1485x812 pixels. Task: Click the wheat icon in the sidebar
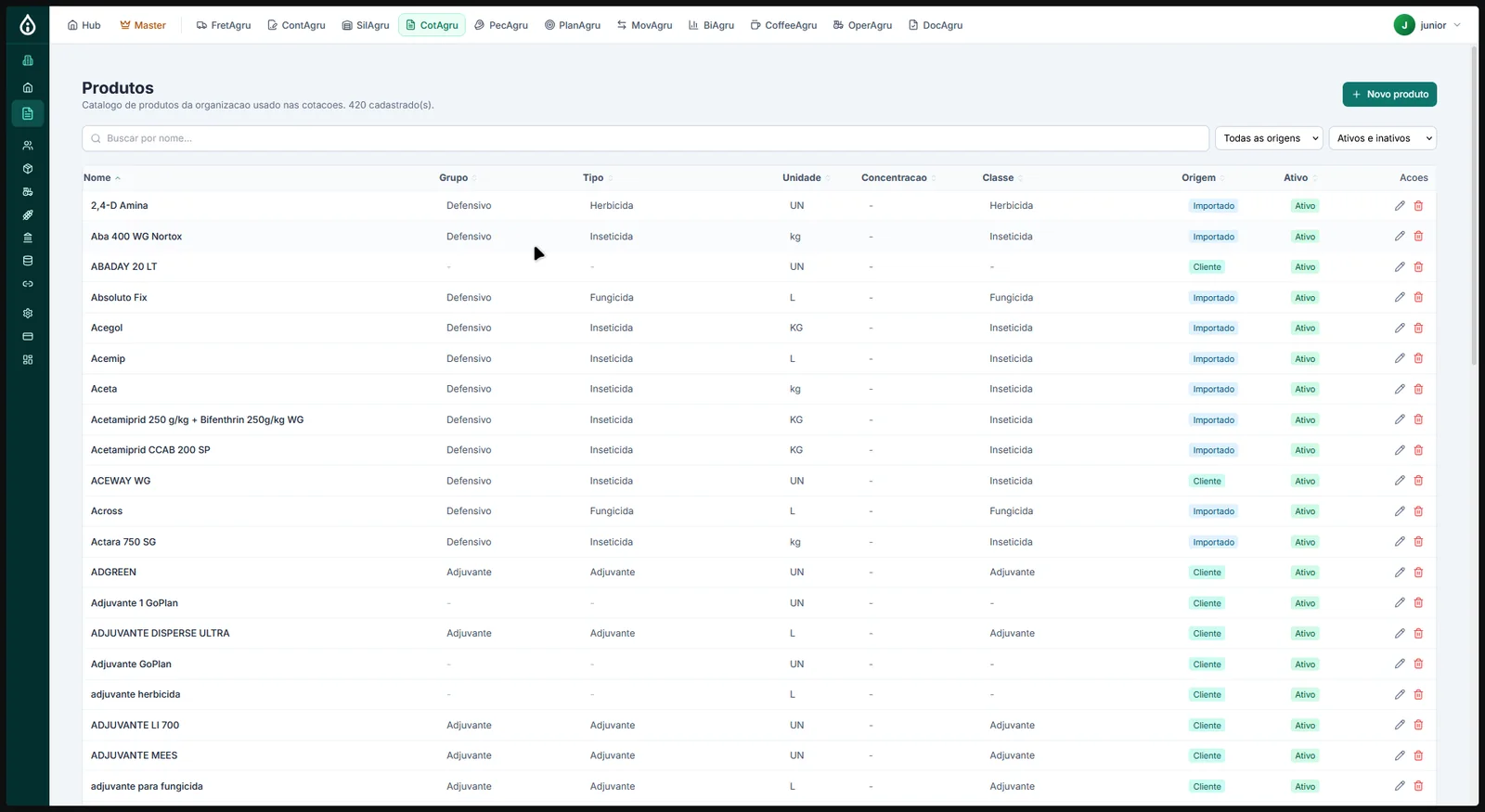pyautogui.click(x=28, y=214)
